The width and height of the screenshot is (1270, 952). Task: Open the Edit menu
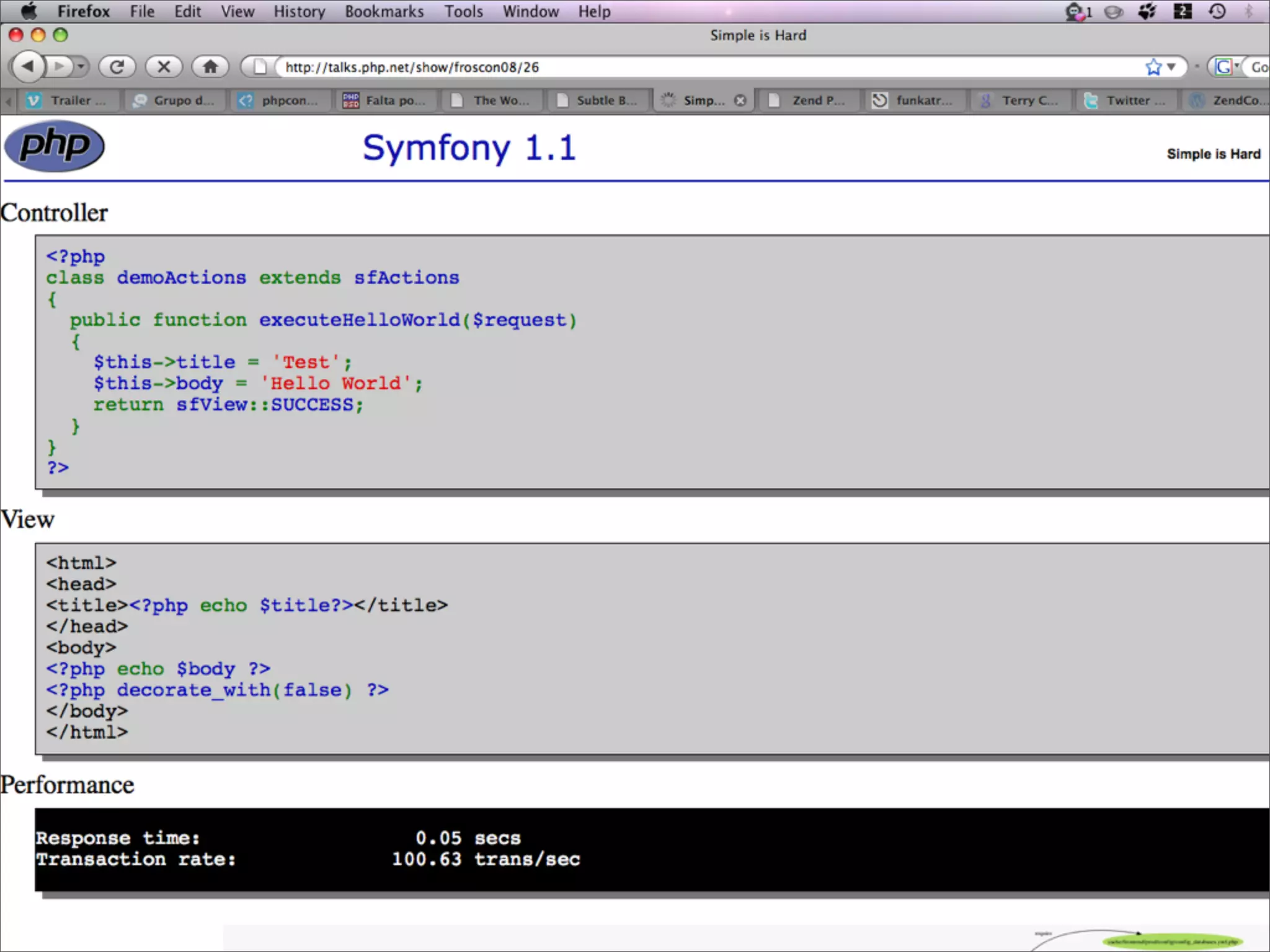click(x=187, y=11)
